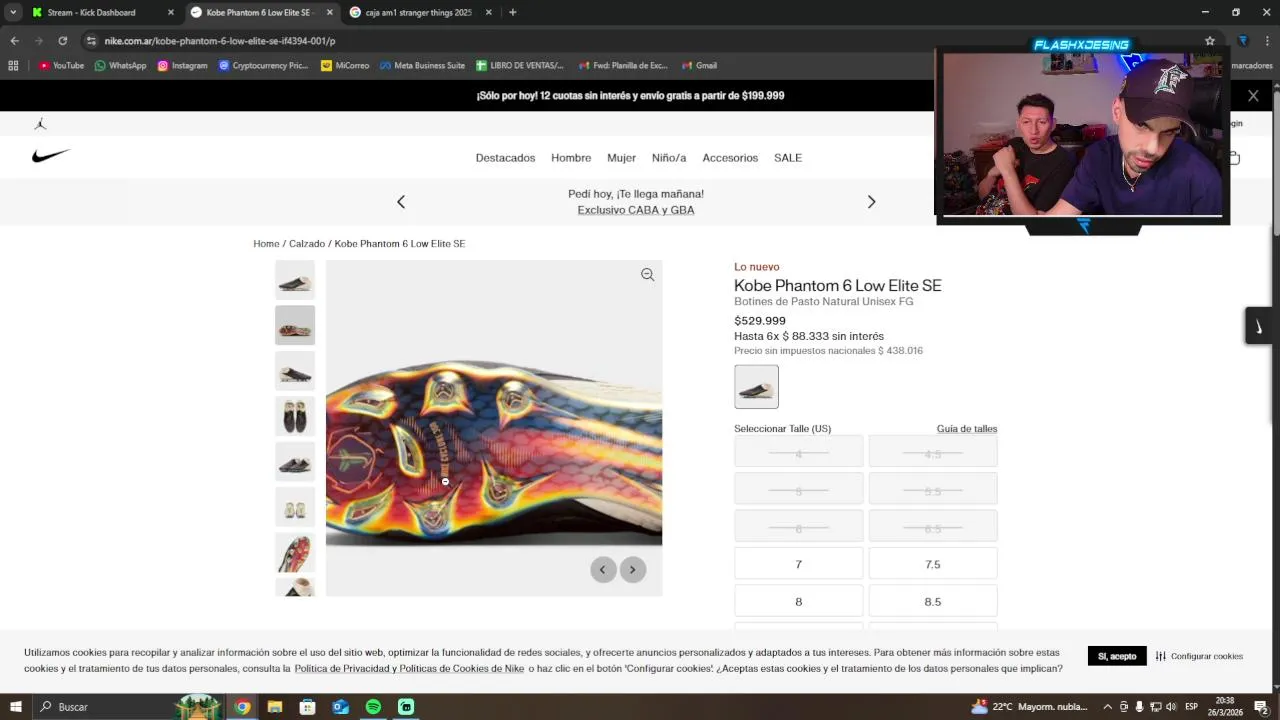Open Instagram bookmark

[182, 66]
